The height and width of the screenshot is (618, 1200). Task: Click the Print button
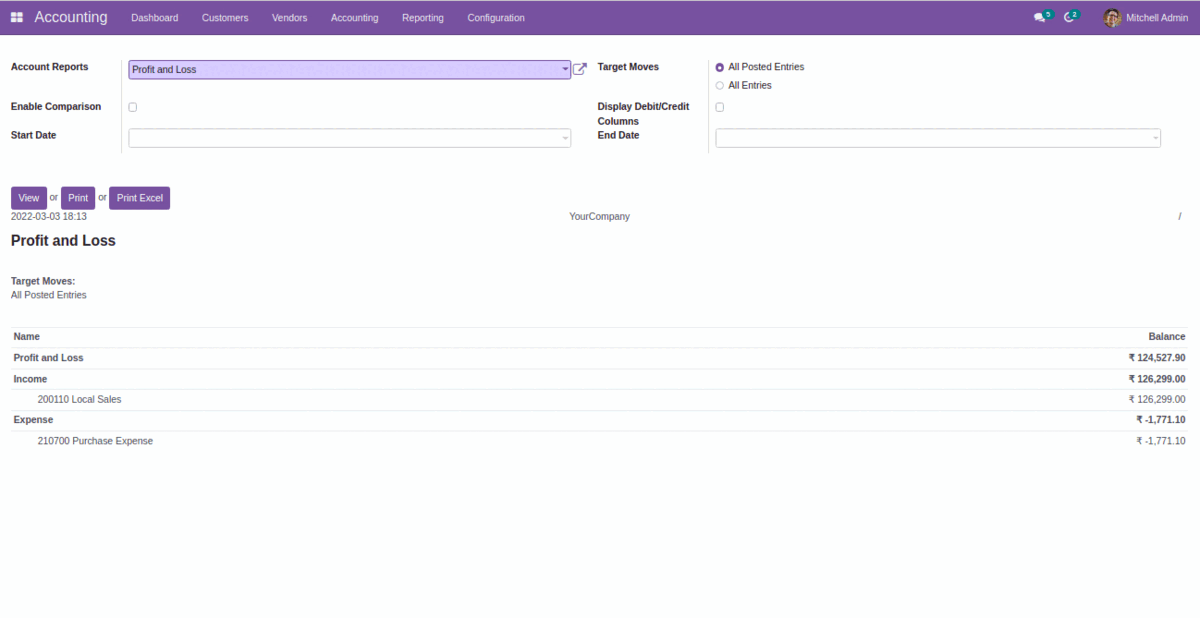(x=78, y=198)
